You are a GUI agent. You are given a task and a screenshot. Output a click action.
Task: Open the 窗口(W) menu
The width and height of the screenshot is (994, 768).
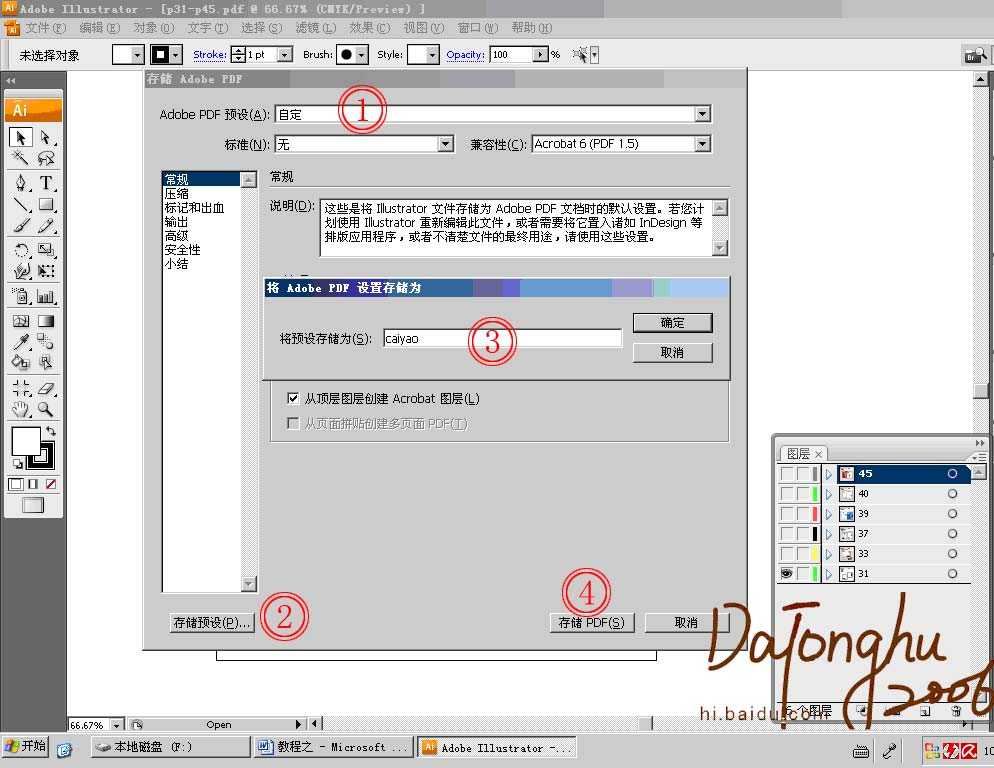[478, 28]
